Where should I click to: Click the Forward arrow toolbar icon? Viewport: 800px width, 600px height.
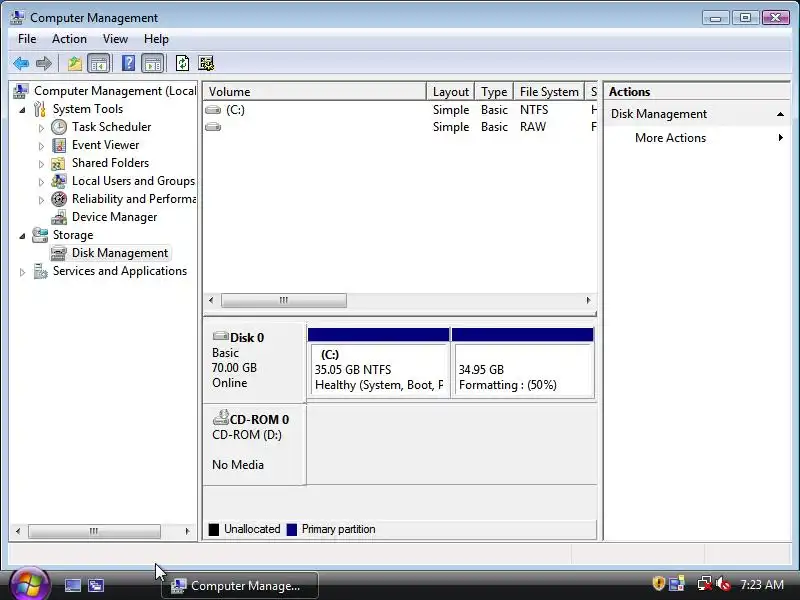click(x=44, y=64)
